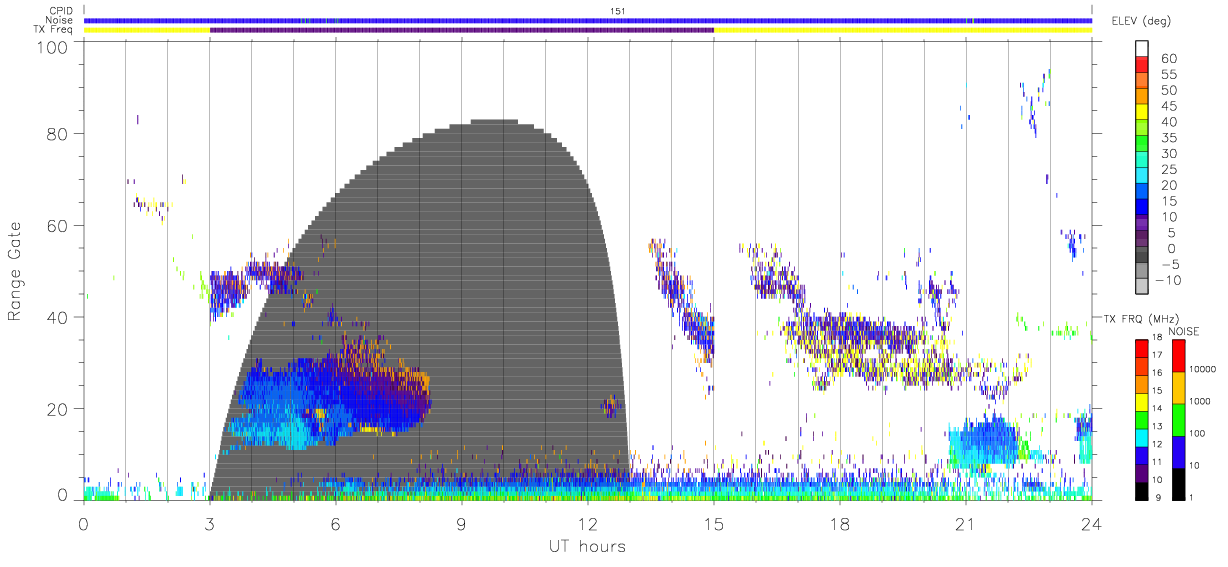Click the cyan 12-13 MHz TX FRQ swatch
1228x567 pixels.
tap(1142, 438)
